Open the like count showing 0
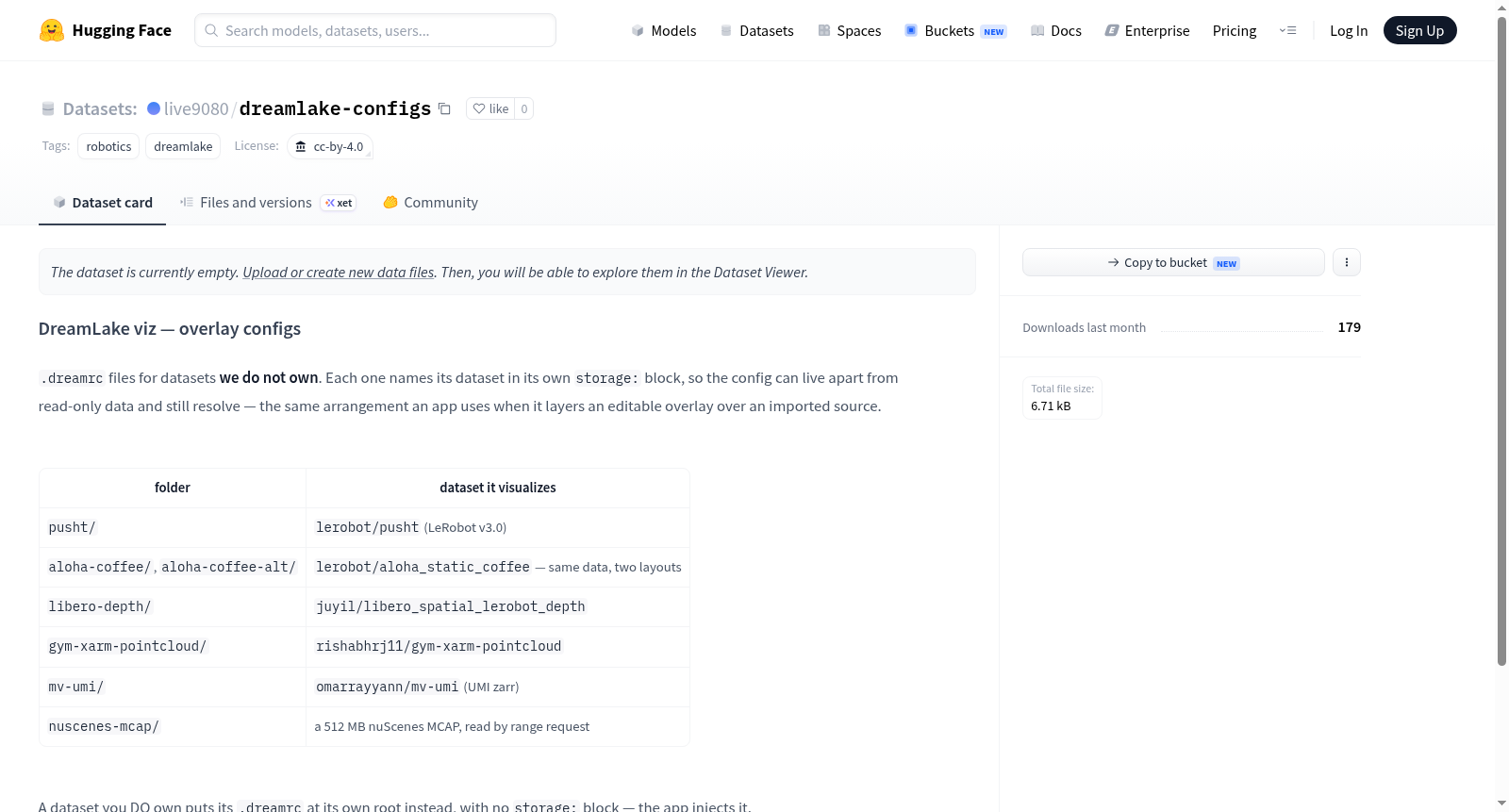Image resolution: width=1509 pixels, height=812 pixels. [524, 108]
